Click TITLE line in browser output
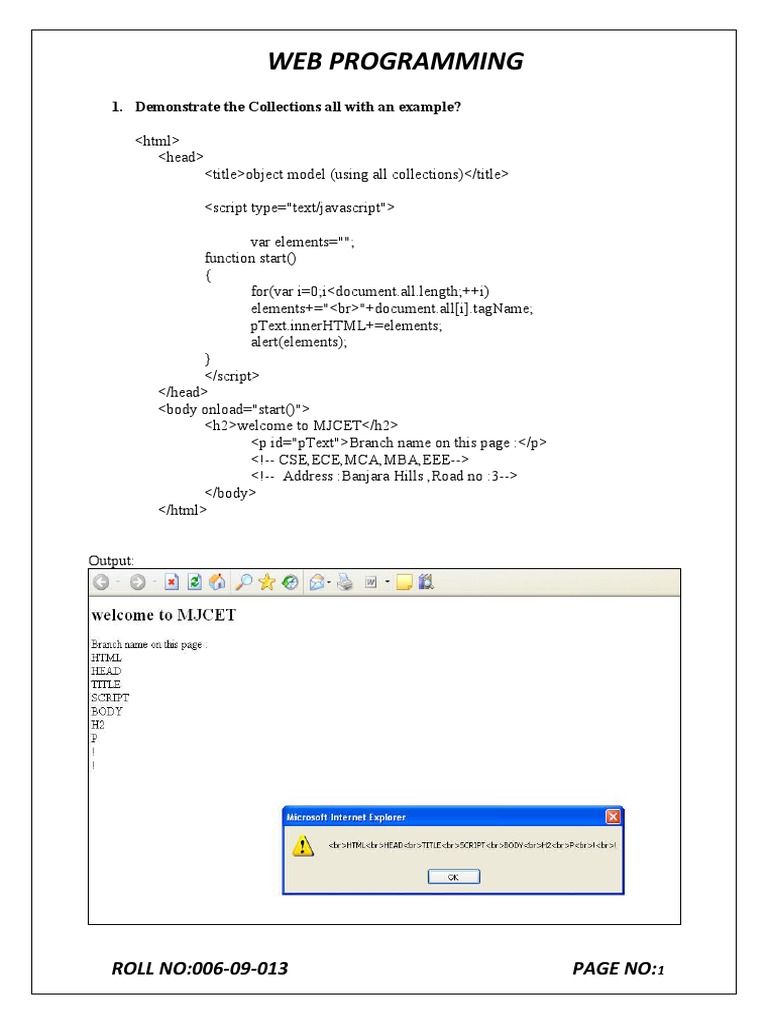Image resolution: width=768 pixels, height=1024 pixels. [x=106, y=684]
